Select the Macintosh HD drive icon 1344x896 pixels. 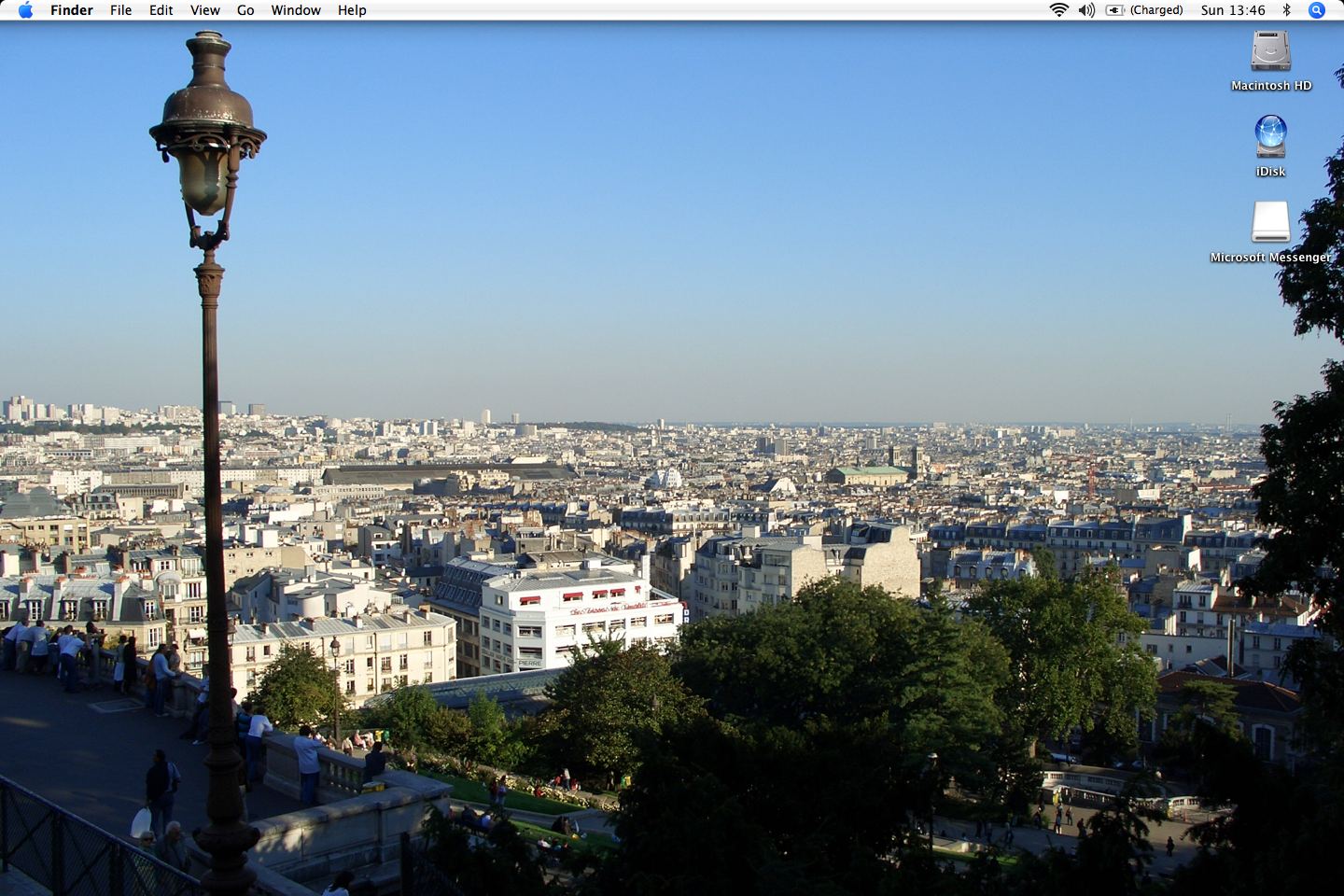(x=1270, y=51)
